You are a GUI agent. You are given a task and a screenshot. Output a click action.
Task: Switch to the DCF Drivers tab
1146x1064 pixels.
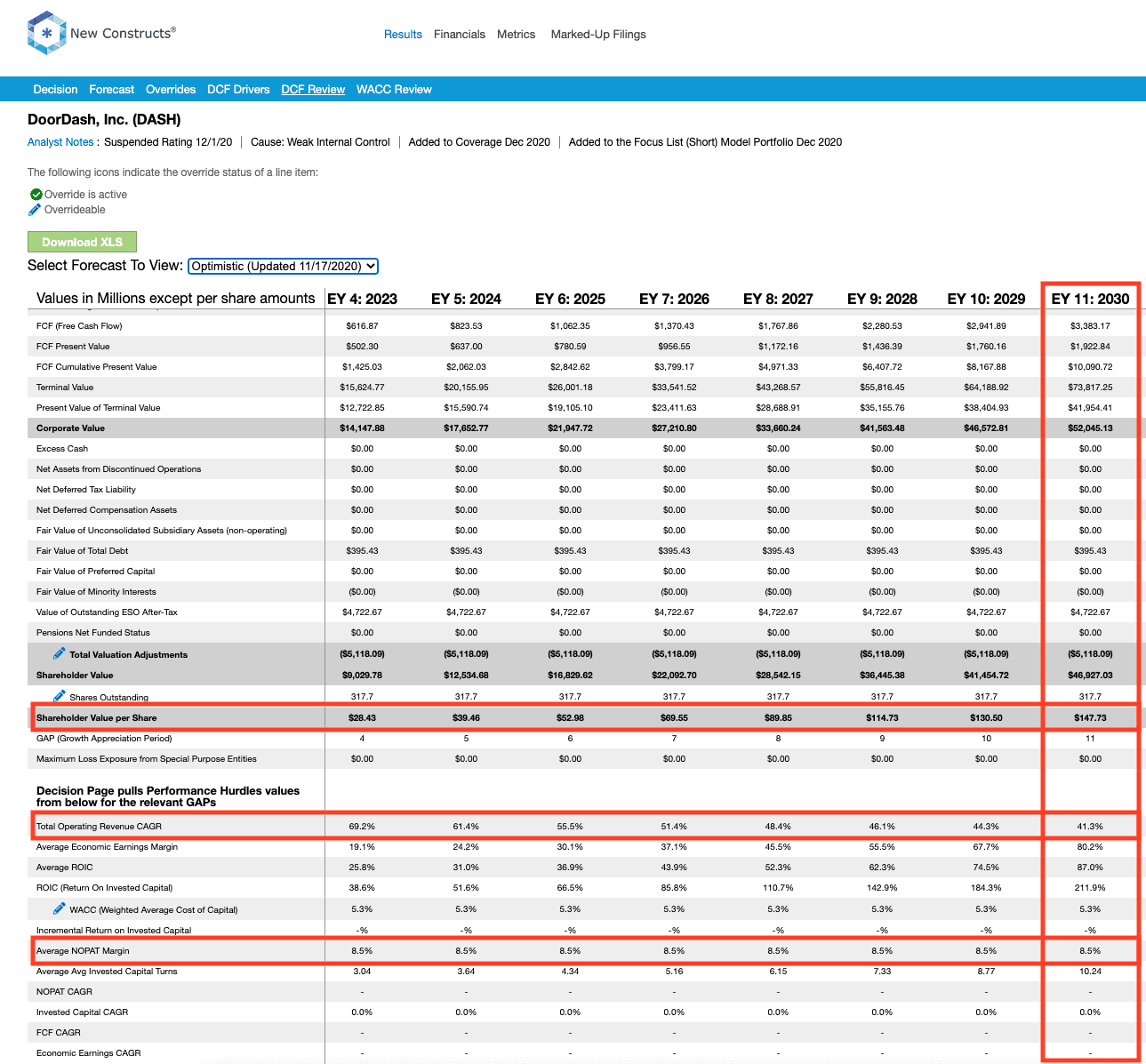click(238, 90)
